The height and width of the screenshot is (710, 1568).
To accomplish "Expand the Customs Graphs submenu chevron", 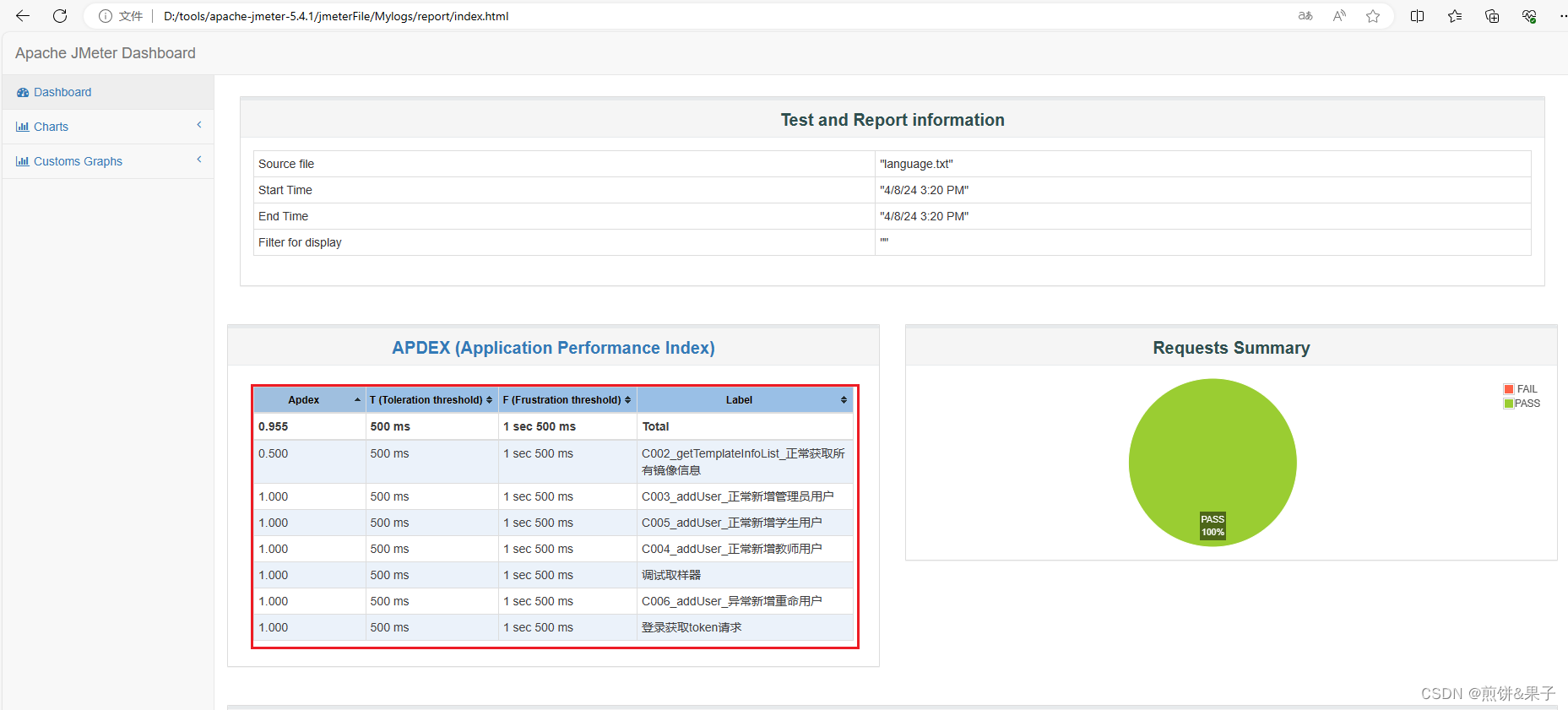I will click(x=199, y=160).
